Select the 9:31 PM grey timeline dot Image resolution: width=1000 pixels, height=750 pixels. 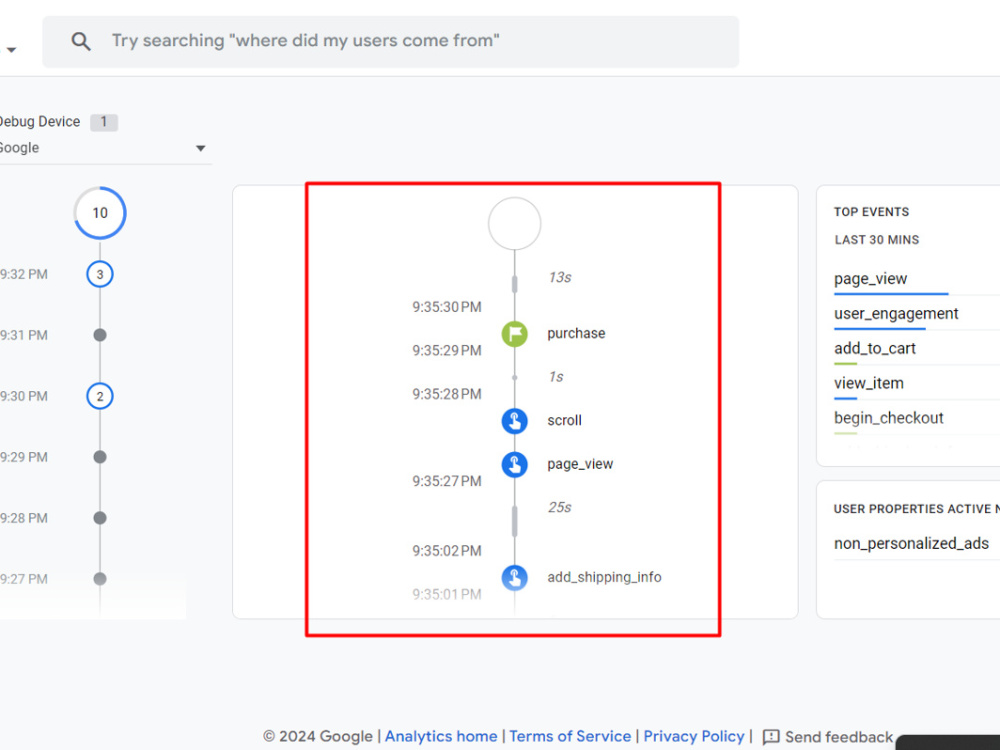(x=100, y=335)
